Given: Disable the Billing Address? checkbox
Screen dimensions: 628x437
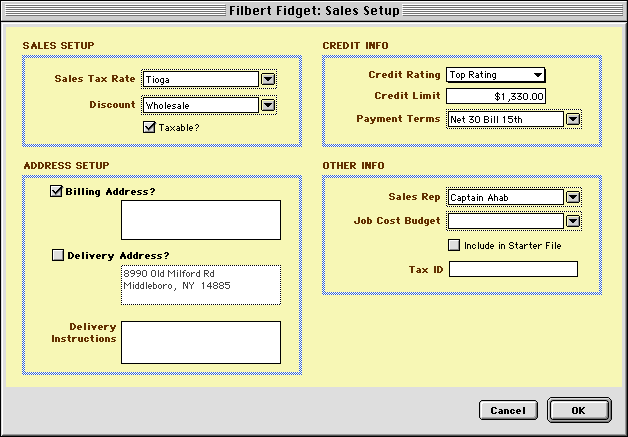Looking at the screenshot, I should (x=57, y=191).
